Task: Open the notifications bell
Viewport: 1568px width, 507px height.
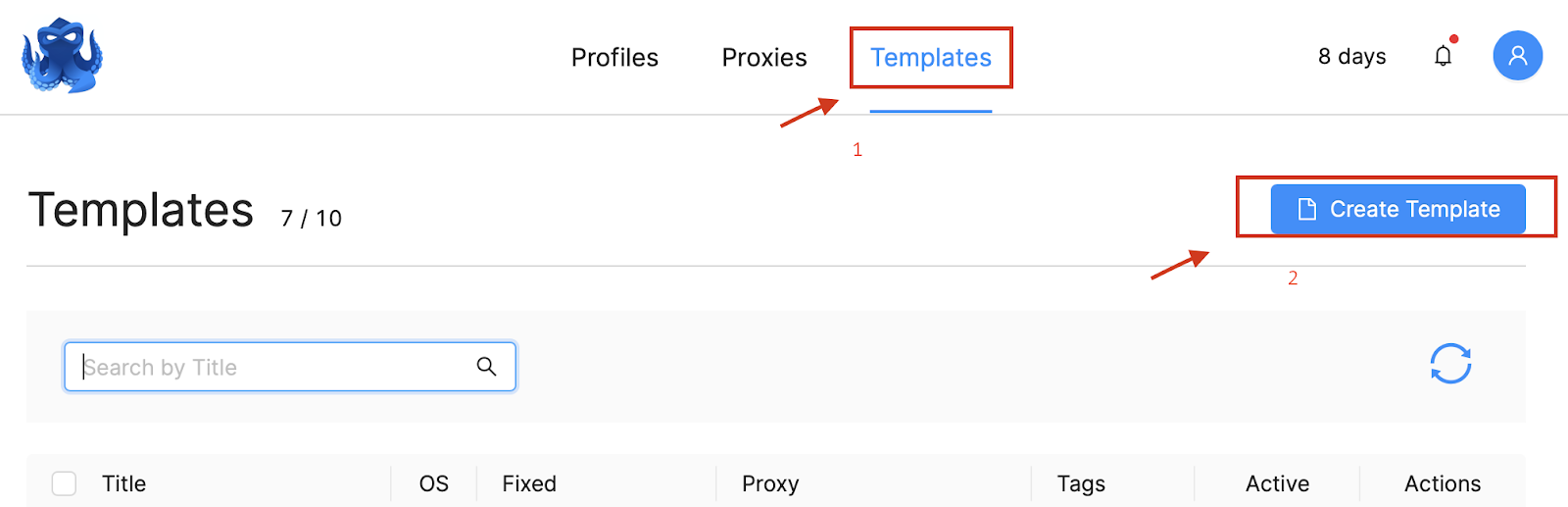Action: [x=1444, y=56]
